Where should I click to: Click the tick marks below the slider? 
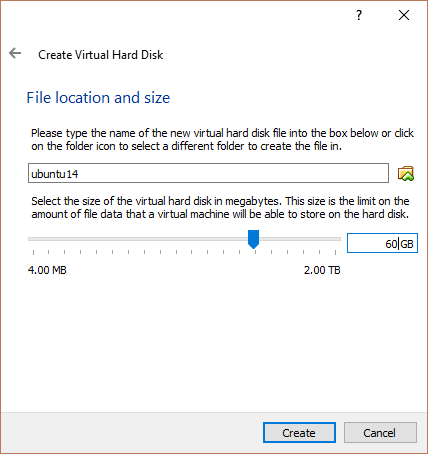[x=184, y=252]
